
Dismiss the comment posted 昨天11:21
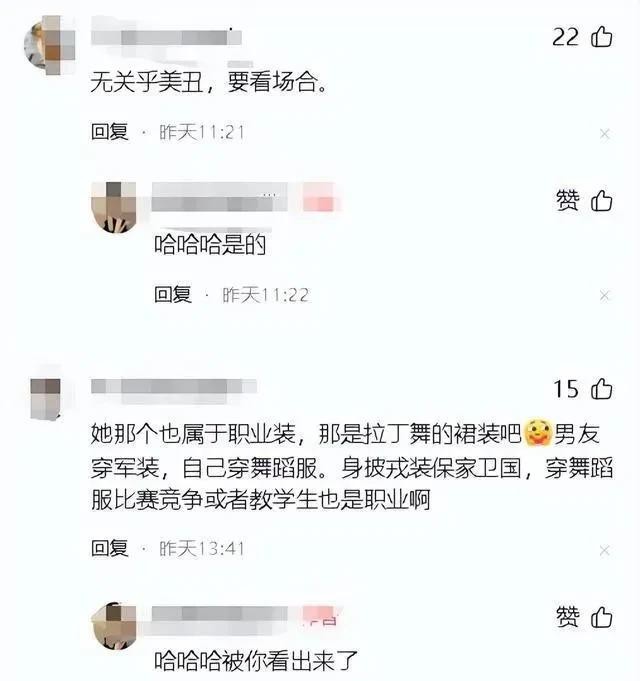coord(605,134)
